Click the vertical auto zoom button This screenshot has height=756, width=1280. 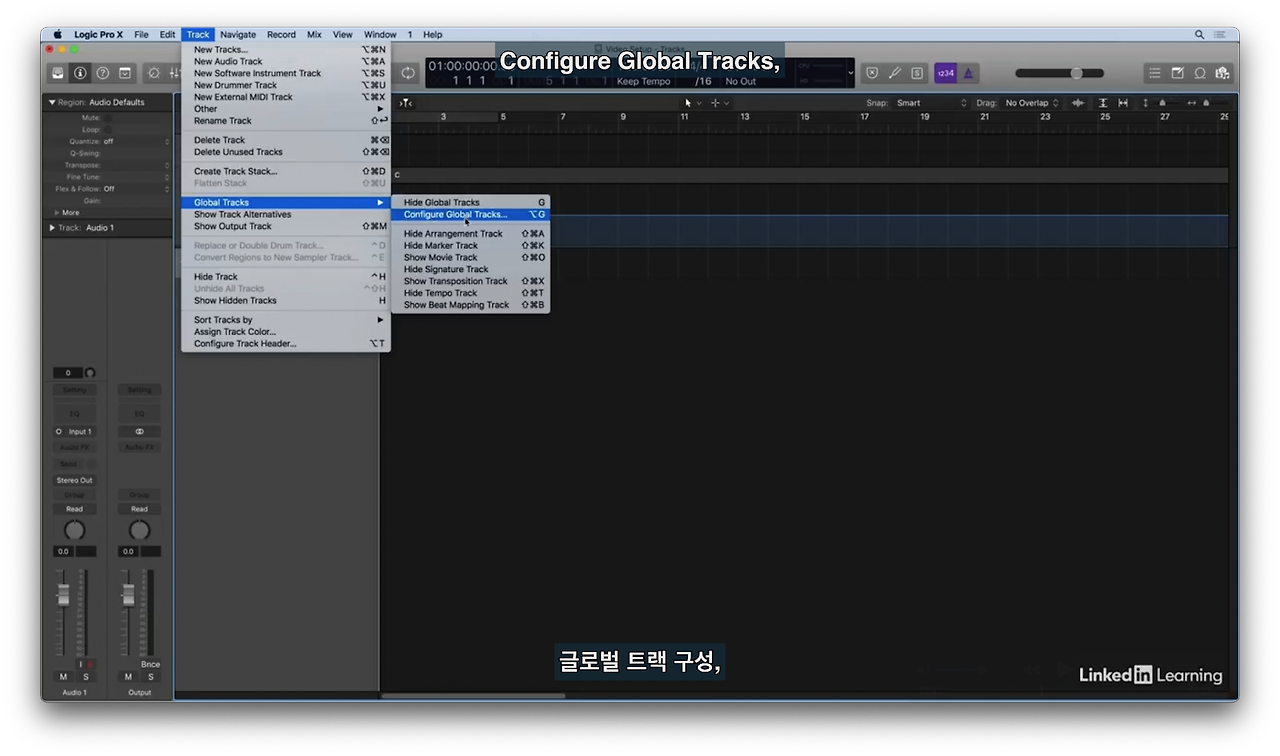pyautogui.click(x=1103, y=103)
